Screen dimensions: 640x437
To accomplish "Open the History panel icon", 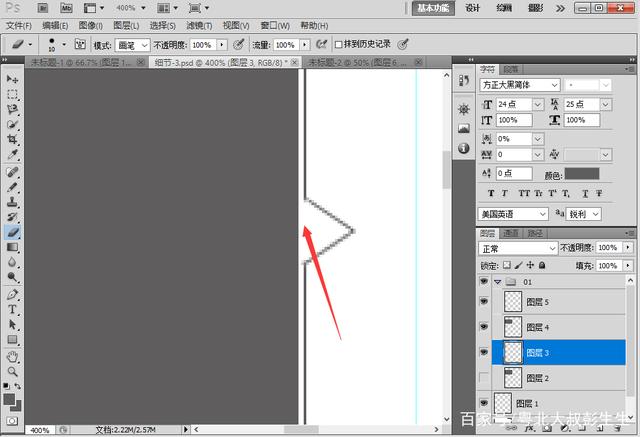I will [464, 80].
